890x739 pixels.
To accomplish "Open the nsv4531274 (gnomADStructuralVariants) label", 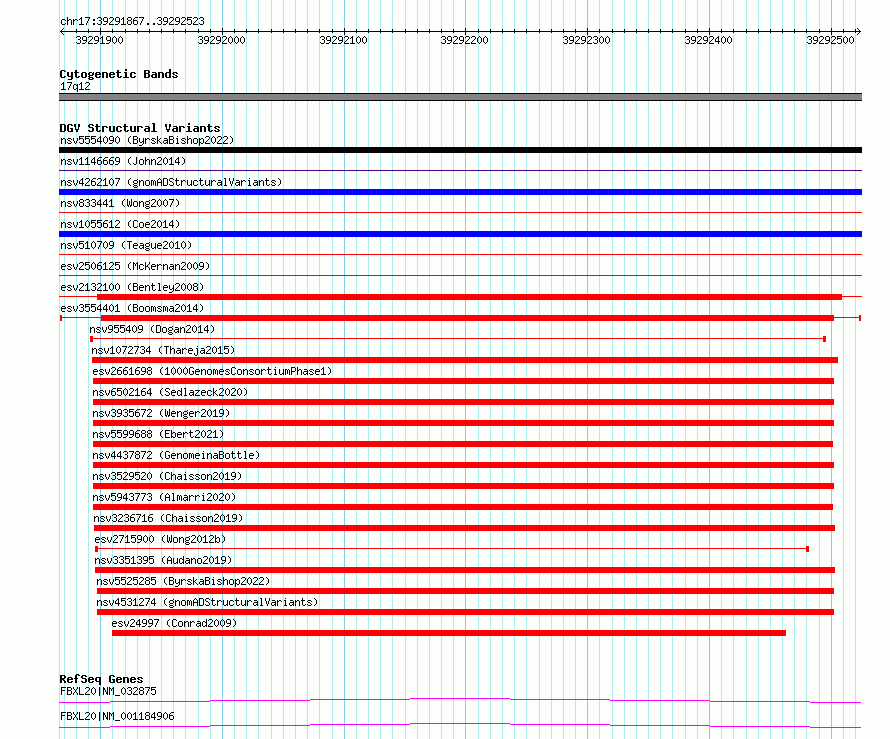I will 207,602.
